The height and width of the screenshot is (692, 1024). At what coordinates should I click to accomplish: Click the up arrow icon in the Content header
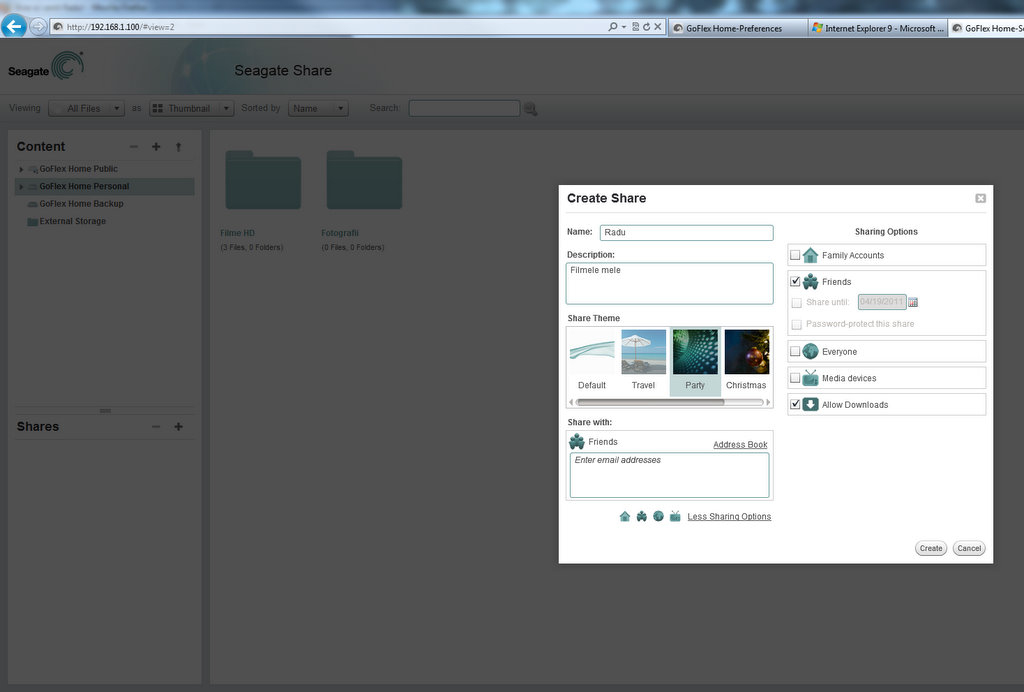pos(178,147)
